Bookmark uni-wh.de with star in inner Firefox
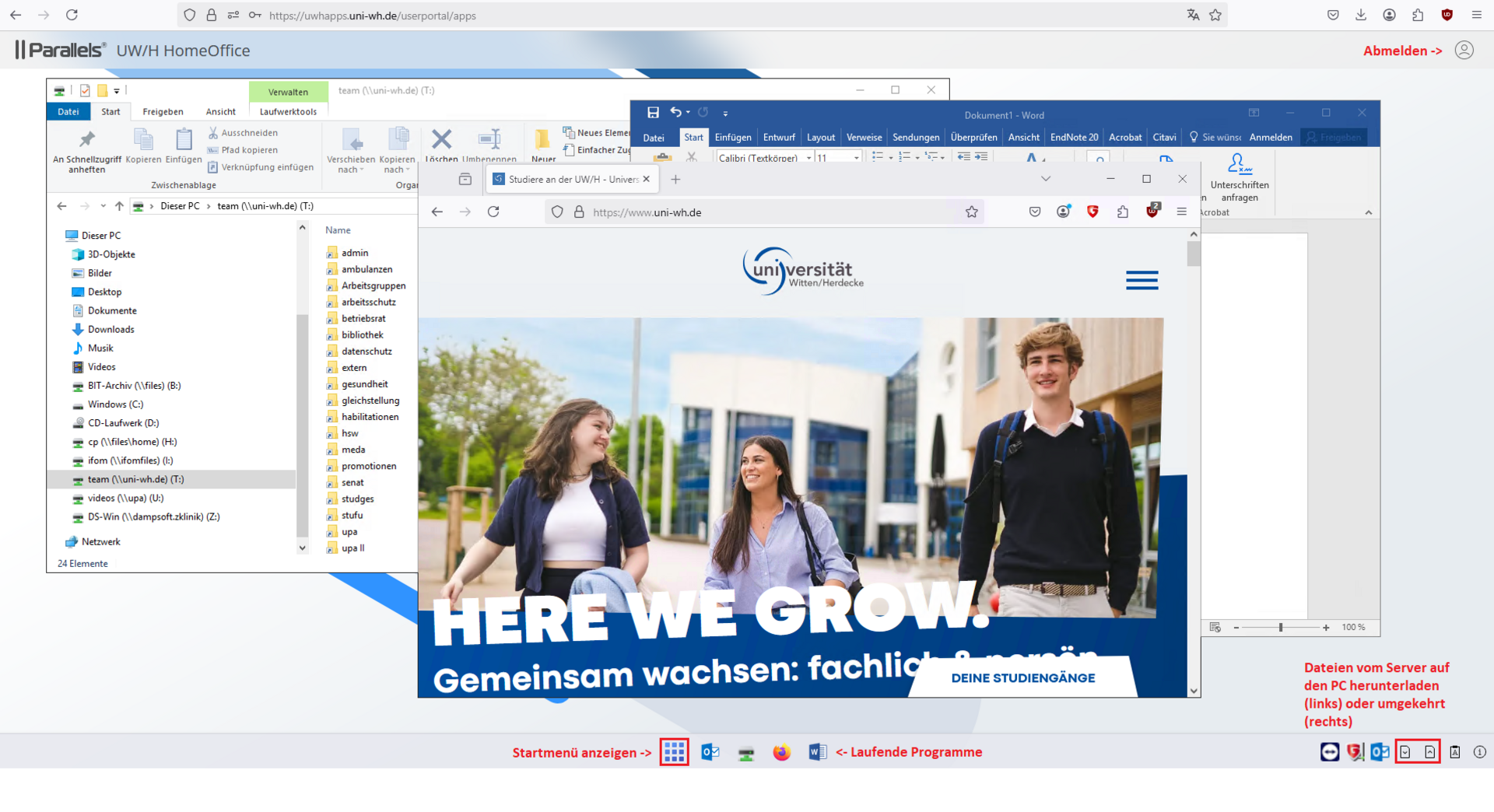 click(x=972, y=212)
